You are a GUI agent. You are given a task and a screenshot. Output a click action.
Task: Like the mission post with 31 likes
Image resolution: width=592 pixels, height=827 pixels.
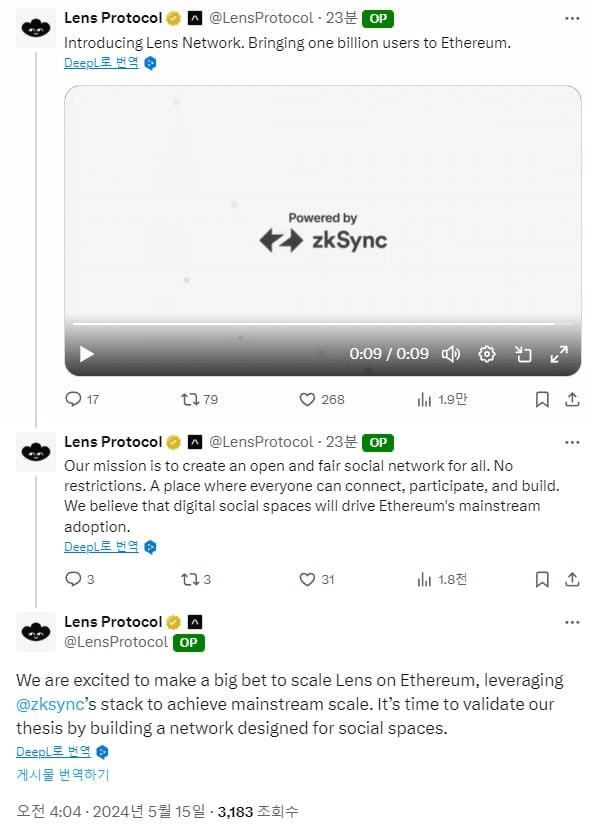317,580
